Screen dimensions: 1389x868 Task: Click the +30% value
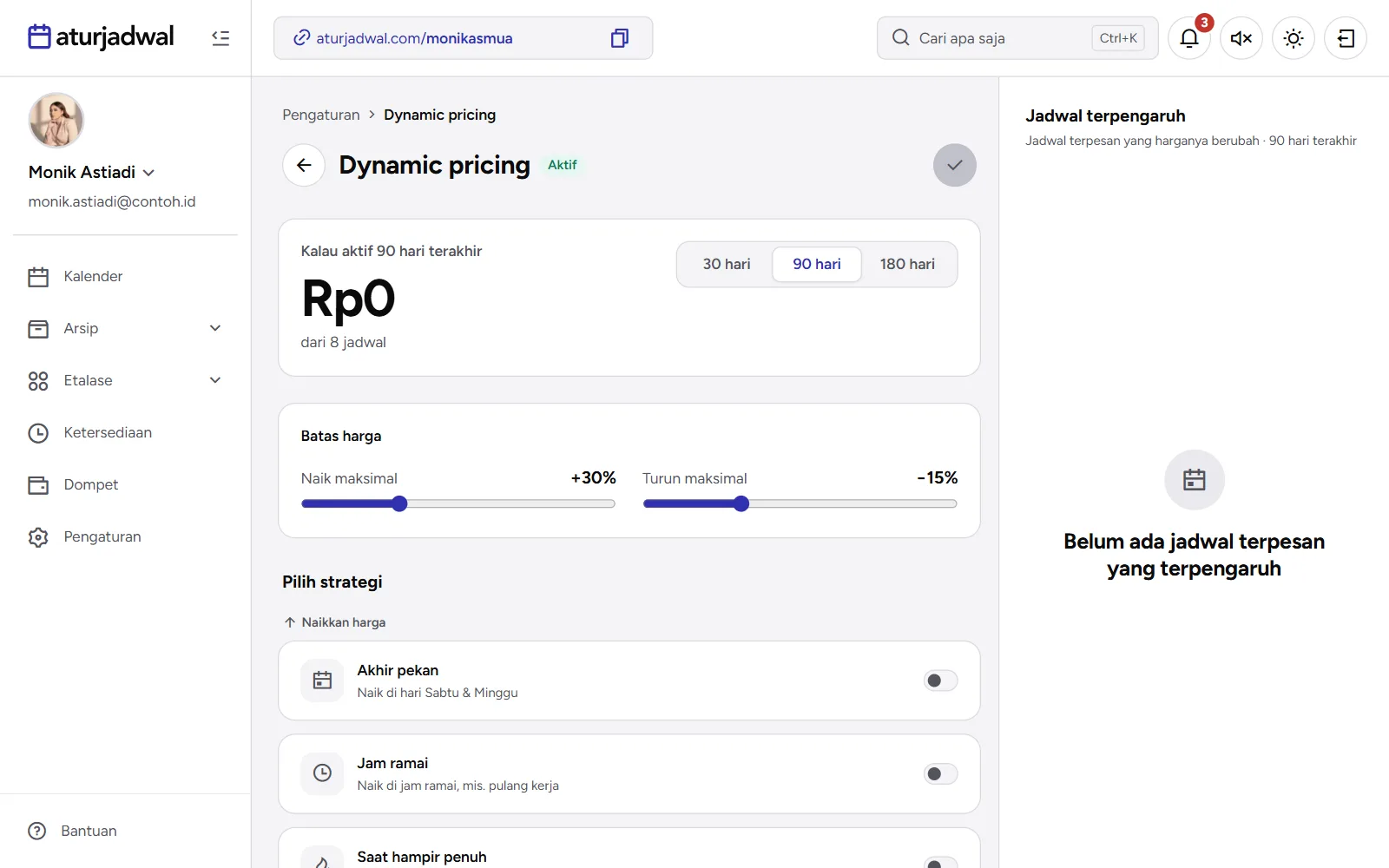(x=594, y=478)
